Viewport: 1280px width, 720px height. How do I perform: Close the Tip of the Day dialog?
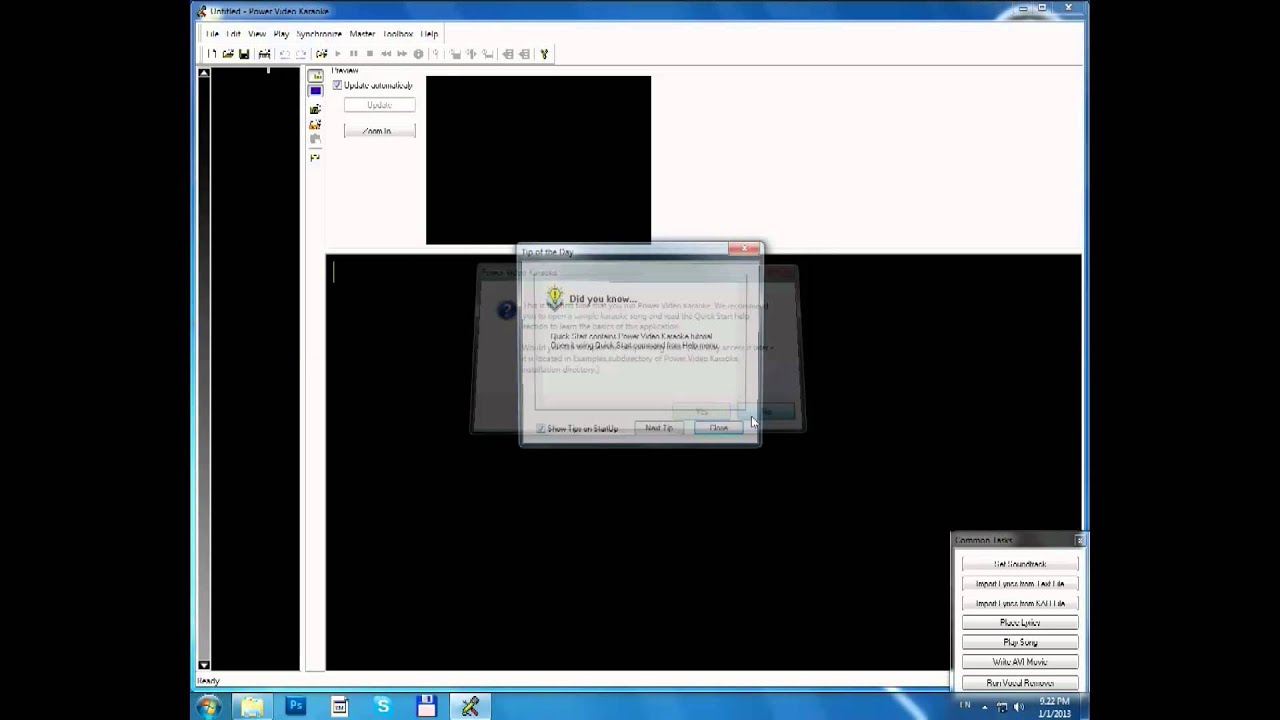tap(719, 428)
